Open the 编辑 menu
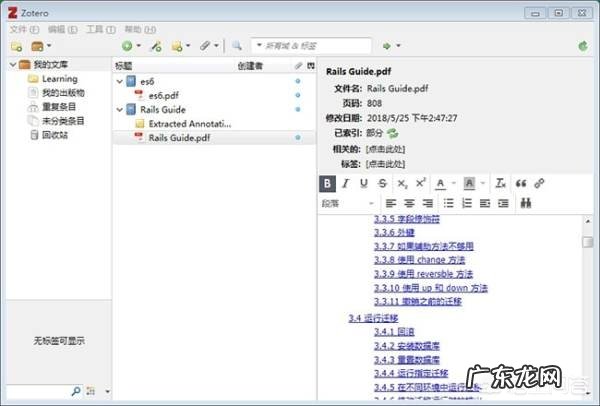Viewport: 600px width, 406px height. click(x=62, y=29)
